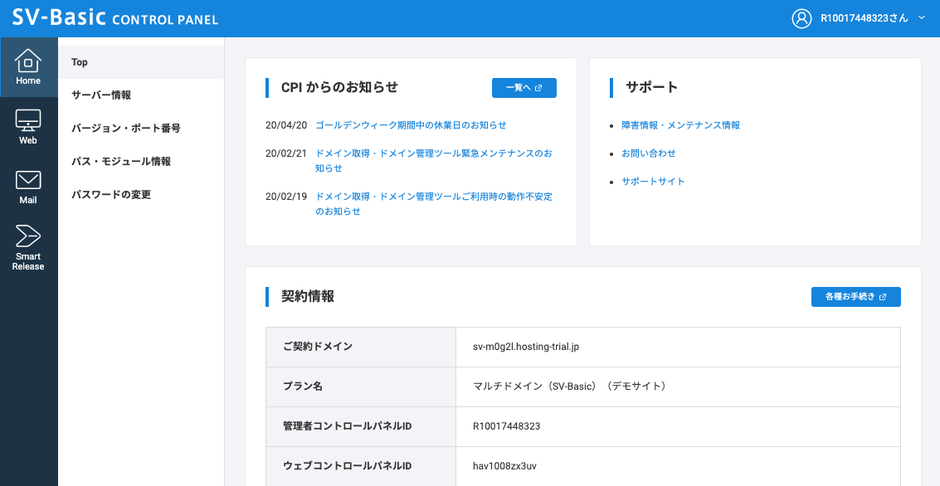The width and height of the screenshot is (940, 486).
Task: Open the ゴールデンウィーク期間中の休業日 notice
Action: tap(410, 125)
